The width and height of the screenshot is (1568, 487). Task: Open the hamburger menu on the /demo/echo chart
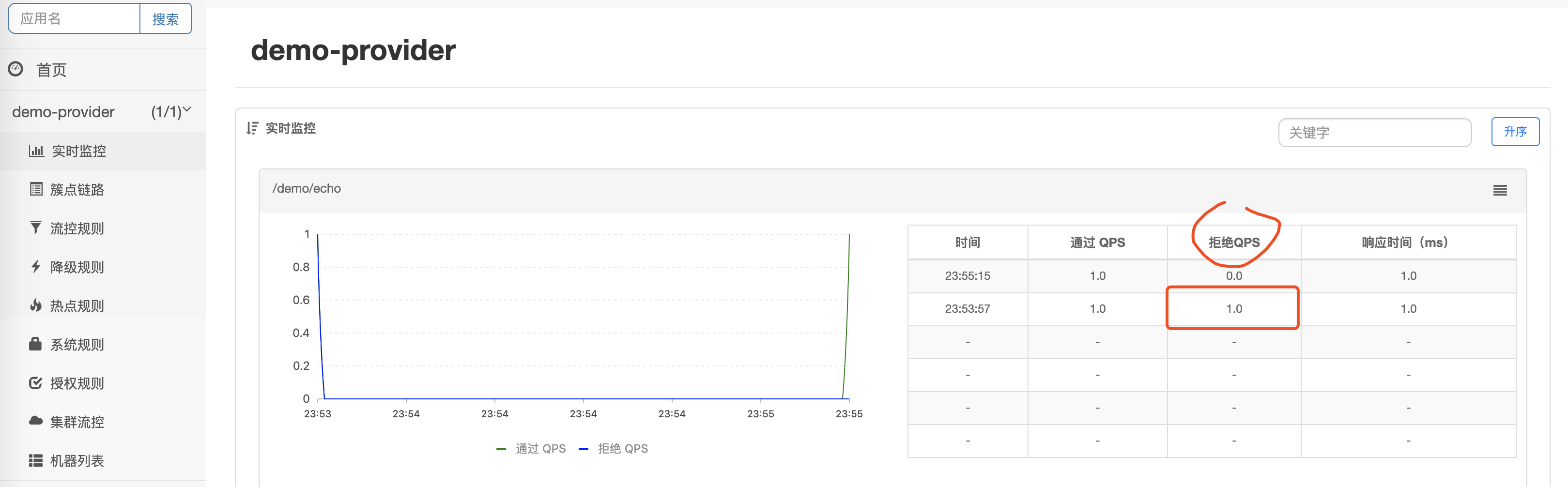(x=1500, y=189)
